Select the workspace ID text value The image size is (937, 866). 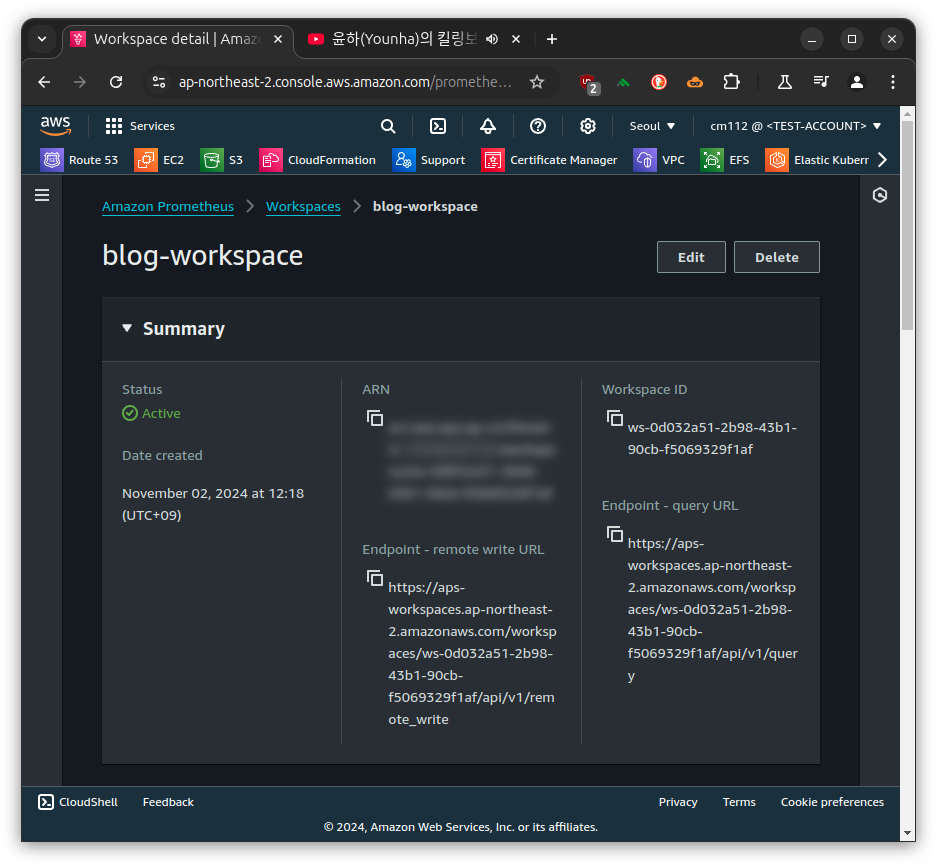(712, 439)
